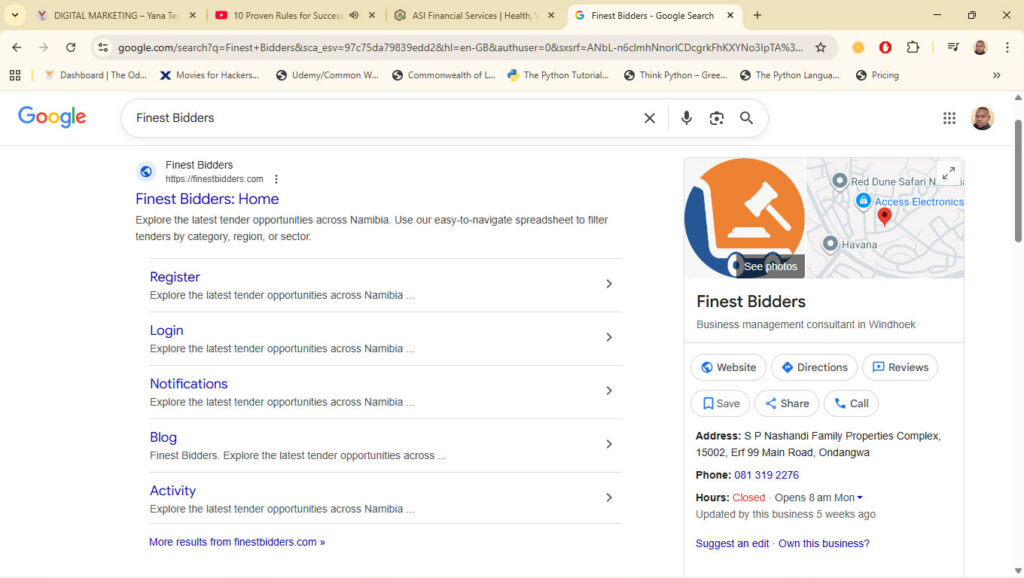Image resolution: width=1024 pixels, height=578 pixels.
Task: Open Udemy/Common W... bookmark
Action: [x=327, y=75]
